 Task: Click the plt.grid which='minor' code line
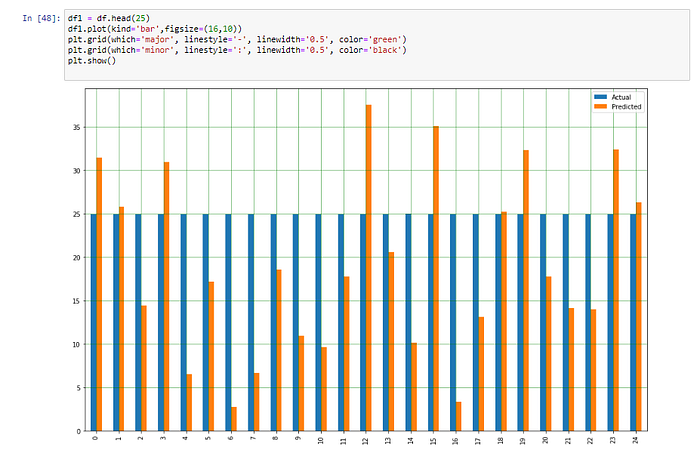point(237,50)
